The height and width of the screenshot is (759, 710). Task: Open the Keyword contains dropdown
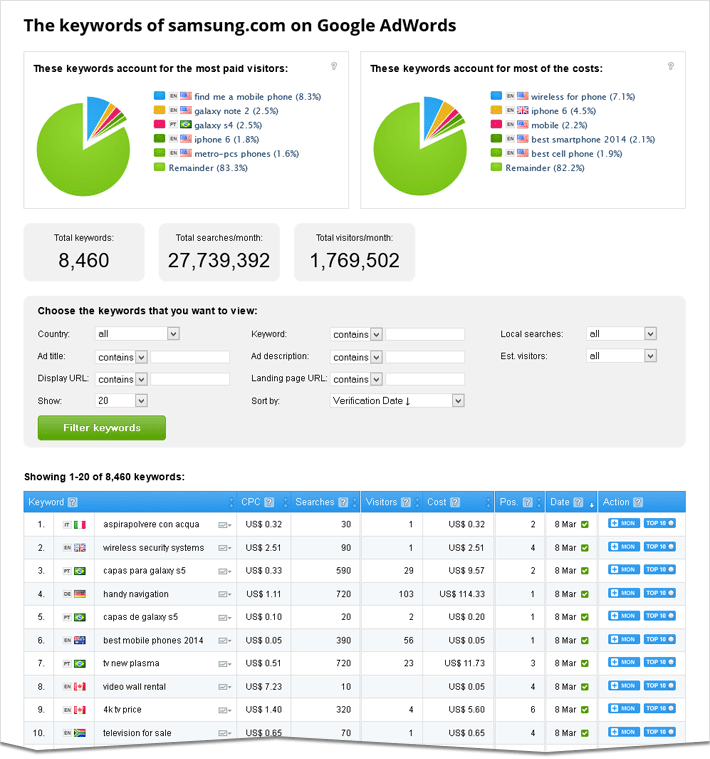tap(356, 334)
